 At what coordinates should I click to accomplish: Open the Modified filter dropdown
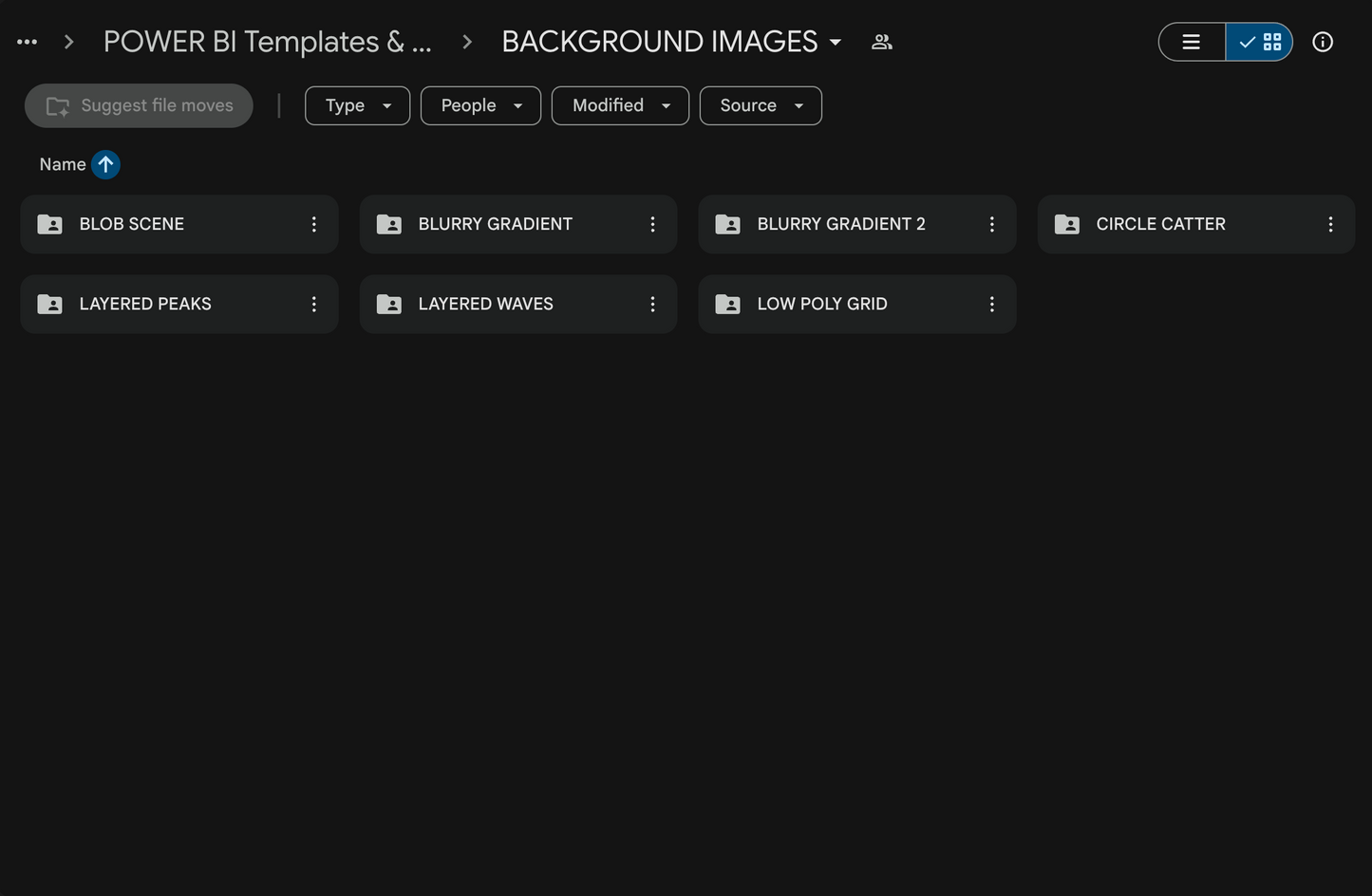pos(620,105)
